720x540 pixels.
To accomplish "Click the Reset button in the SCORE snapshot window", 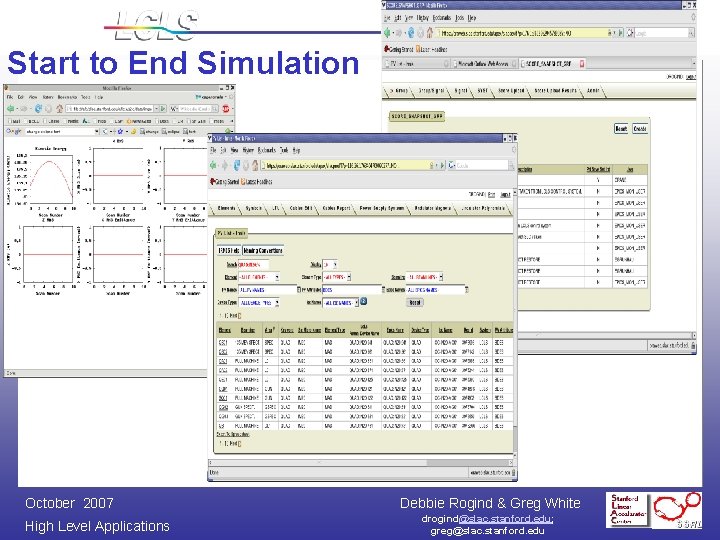I will pyautogui.click(x=621, y=129).
